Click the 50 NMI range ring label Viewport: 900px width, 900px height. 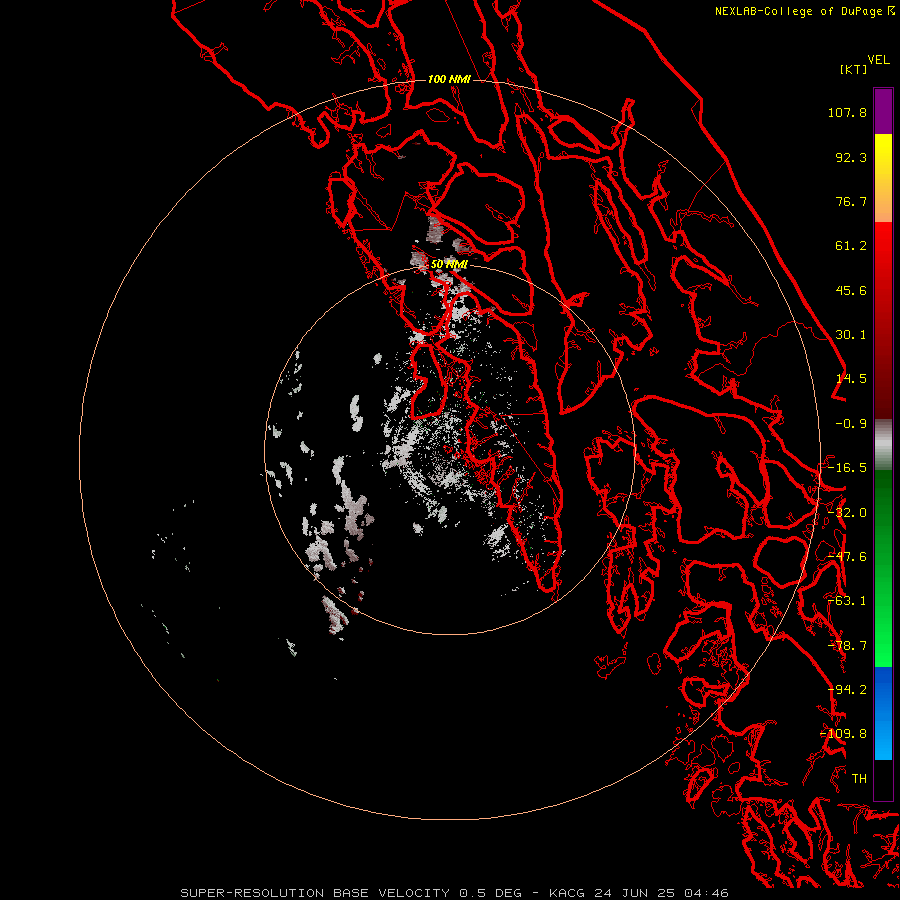(449, 264)
